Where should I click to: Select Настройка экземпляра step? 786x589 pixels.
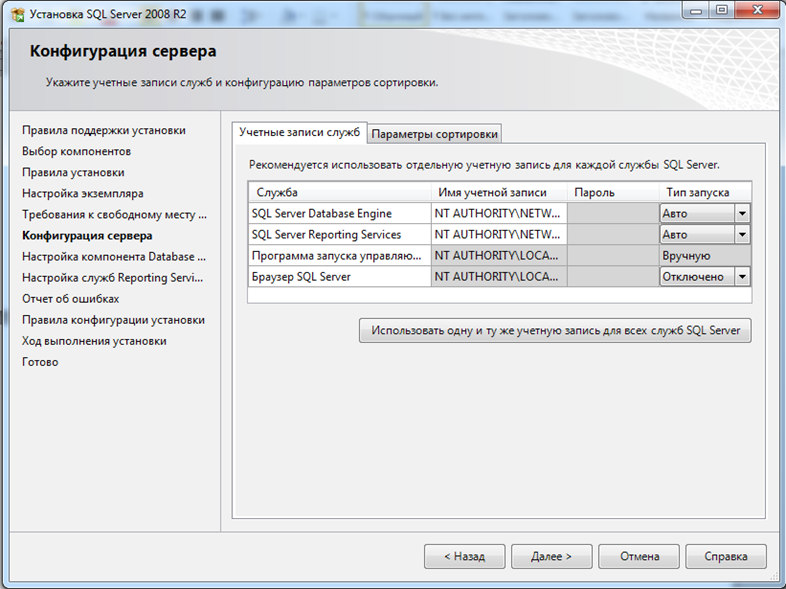point(83,193)
